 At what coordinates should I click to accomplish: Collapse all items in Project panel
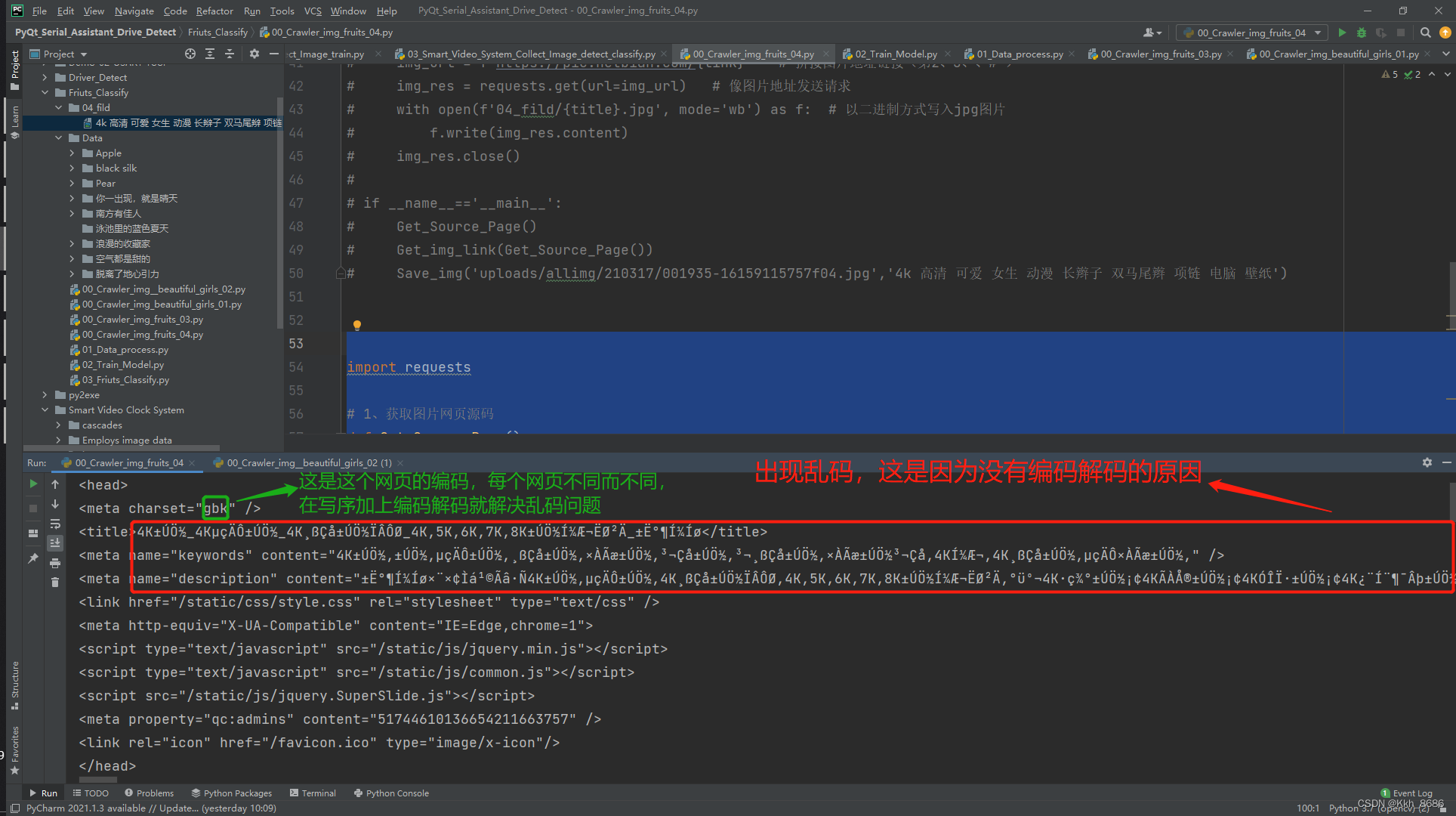tap(230, 54)
